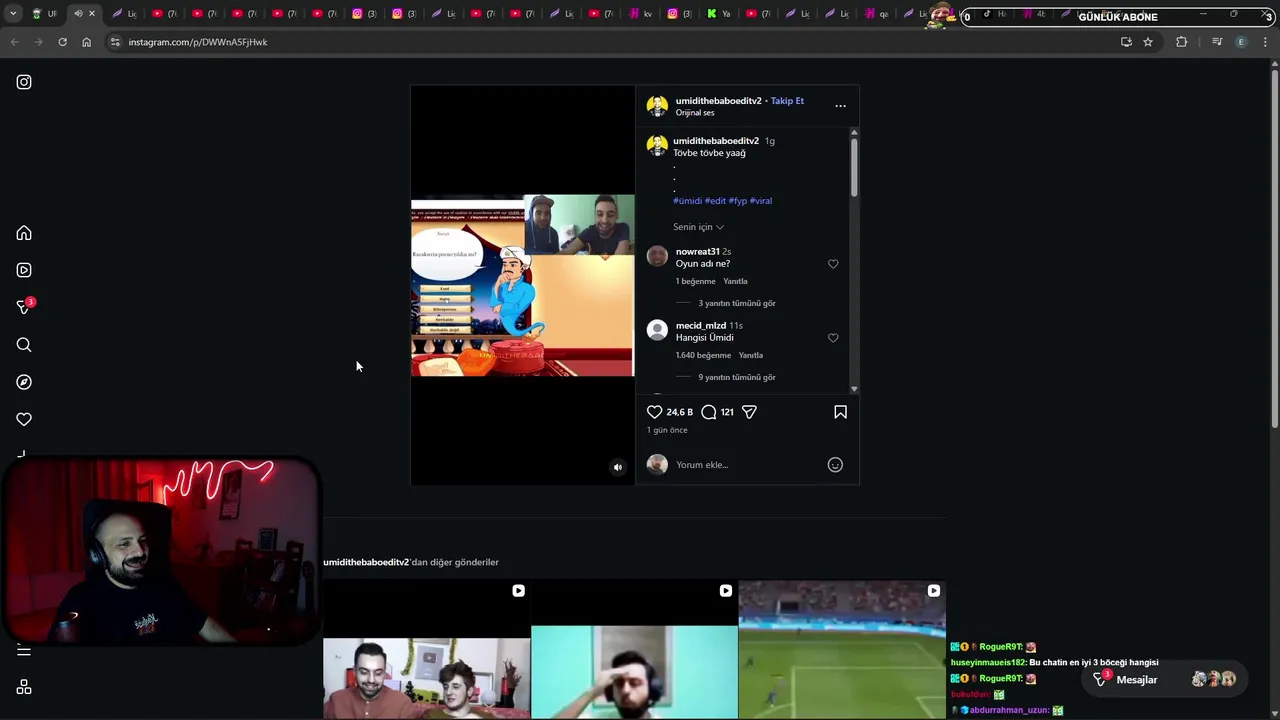
Task: Open the hamburger More menu in sidebar
Action: 24,651
